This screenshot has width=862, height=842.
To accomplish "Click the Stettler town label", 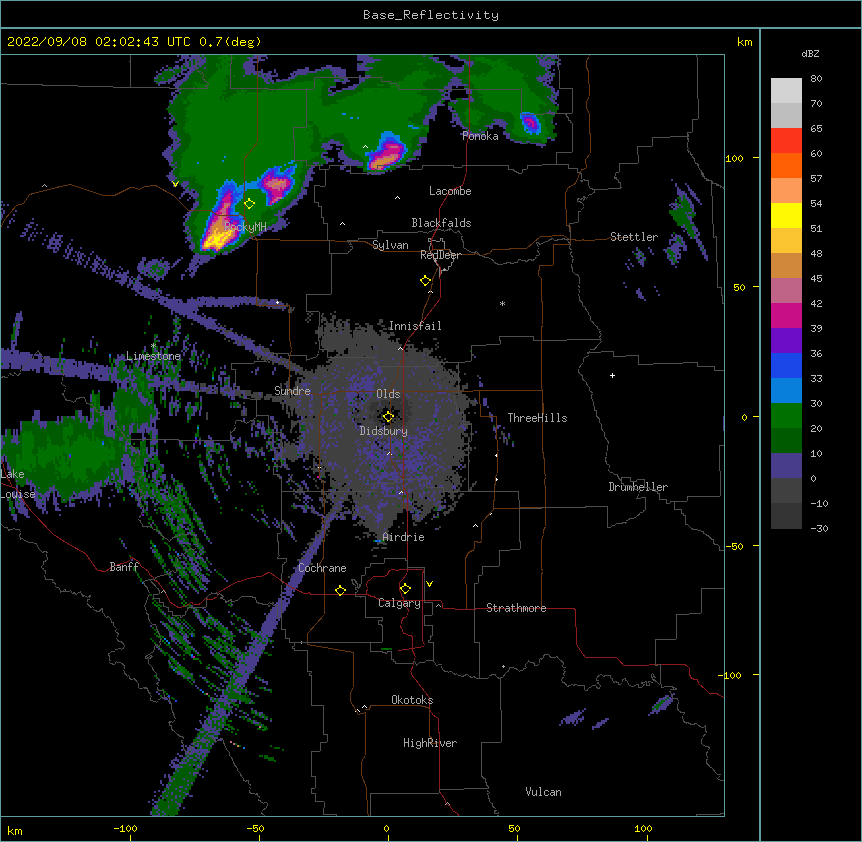I will [x=633, y=237].
